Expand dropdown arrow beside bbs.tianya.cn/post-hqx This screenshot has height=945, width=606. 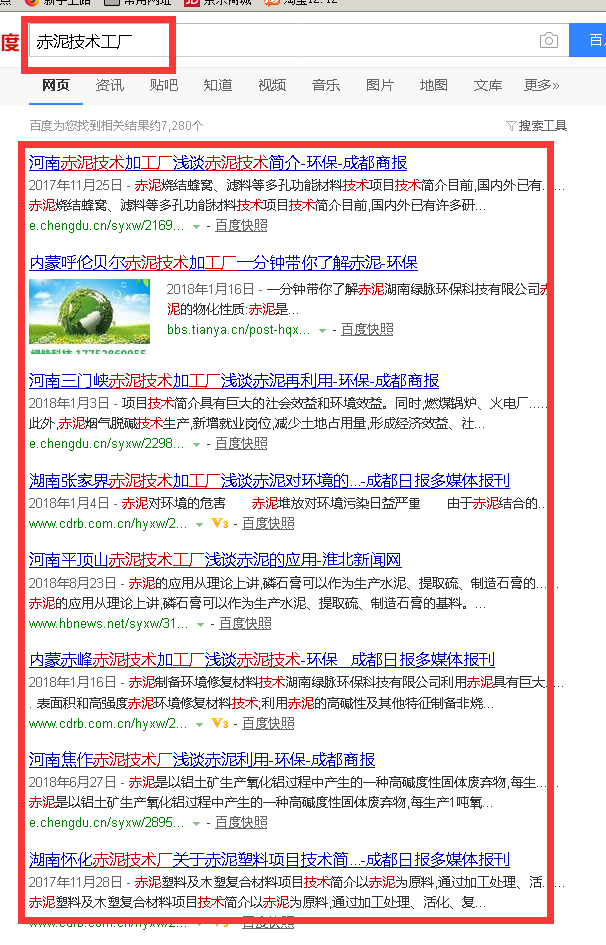pos(322,330)
